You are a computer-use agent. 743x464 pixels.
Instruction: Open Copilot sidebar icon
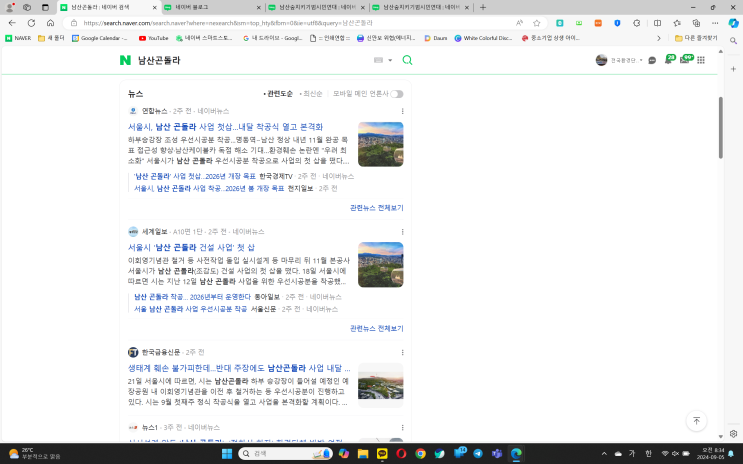733,23
